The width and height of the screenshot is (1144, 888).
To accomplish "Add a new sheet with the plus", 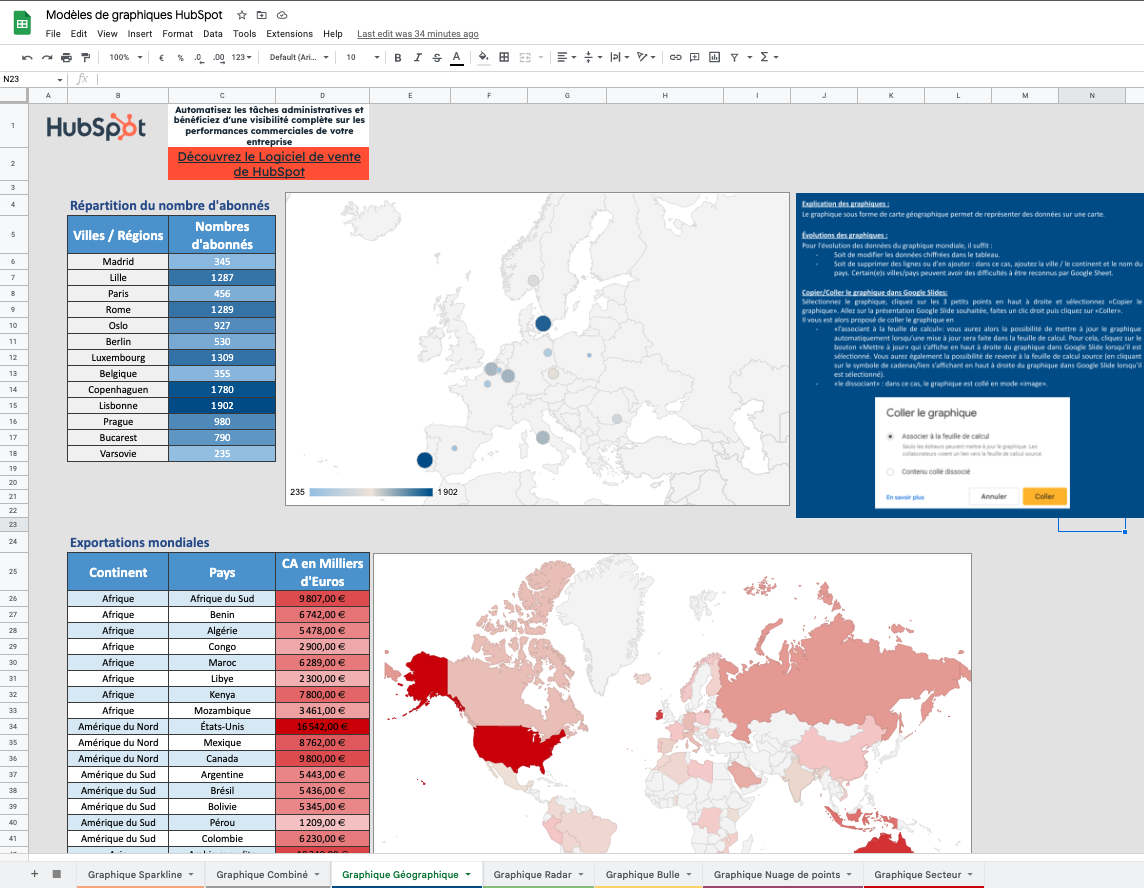I will tap(34, 873).
